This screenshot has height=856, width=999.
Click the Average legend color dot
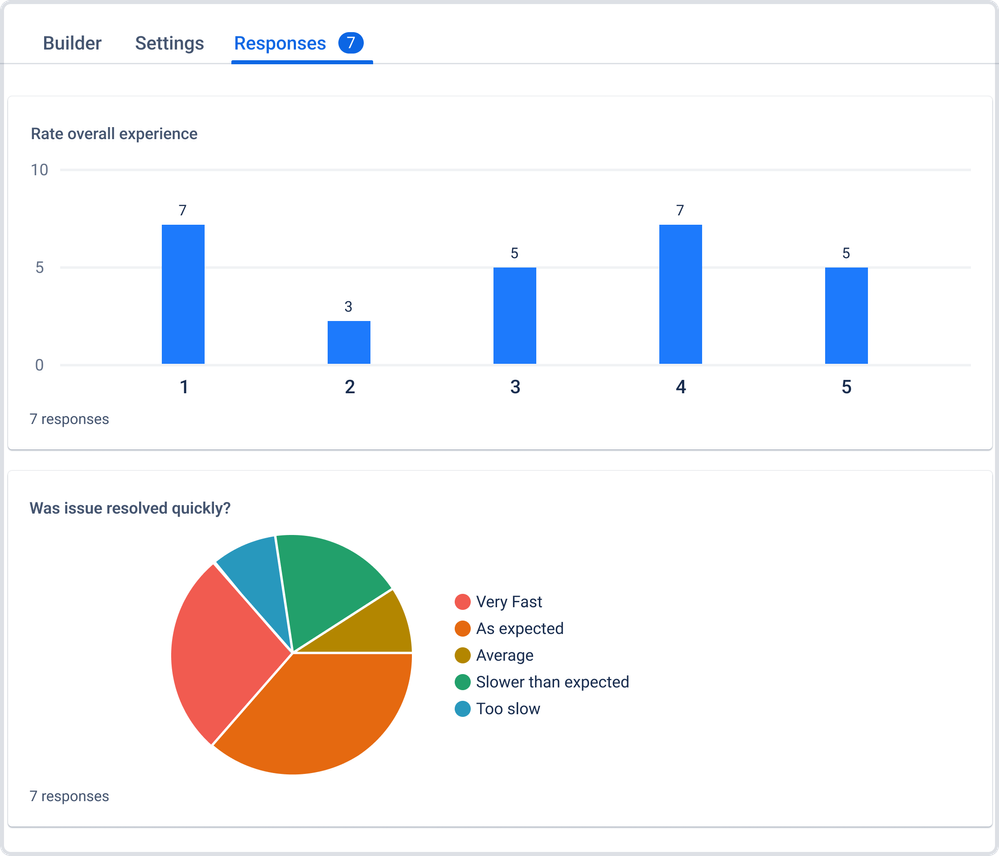point(463,655)
